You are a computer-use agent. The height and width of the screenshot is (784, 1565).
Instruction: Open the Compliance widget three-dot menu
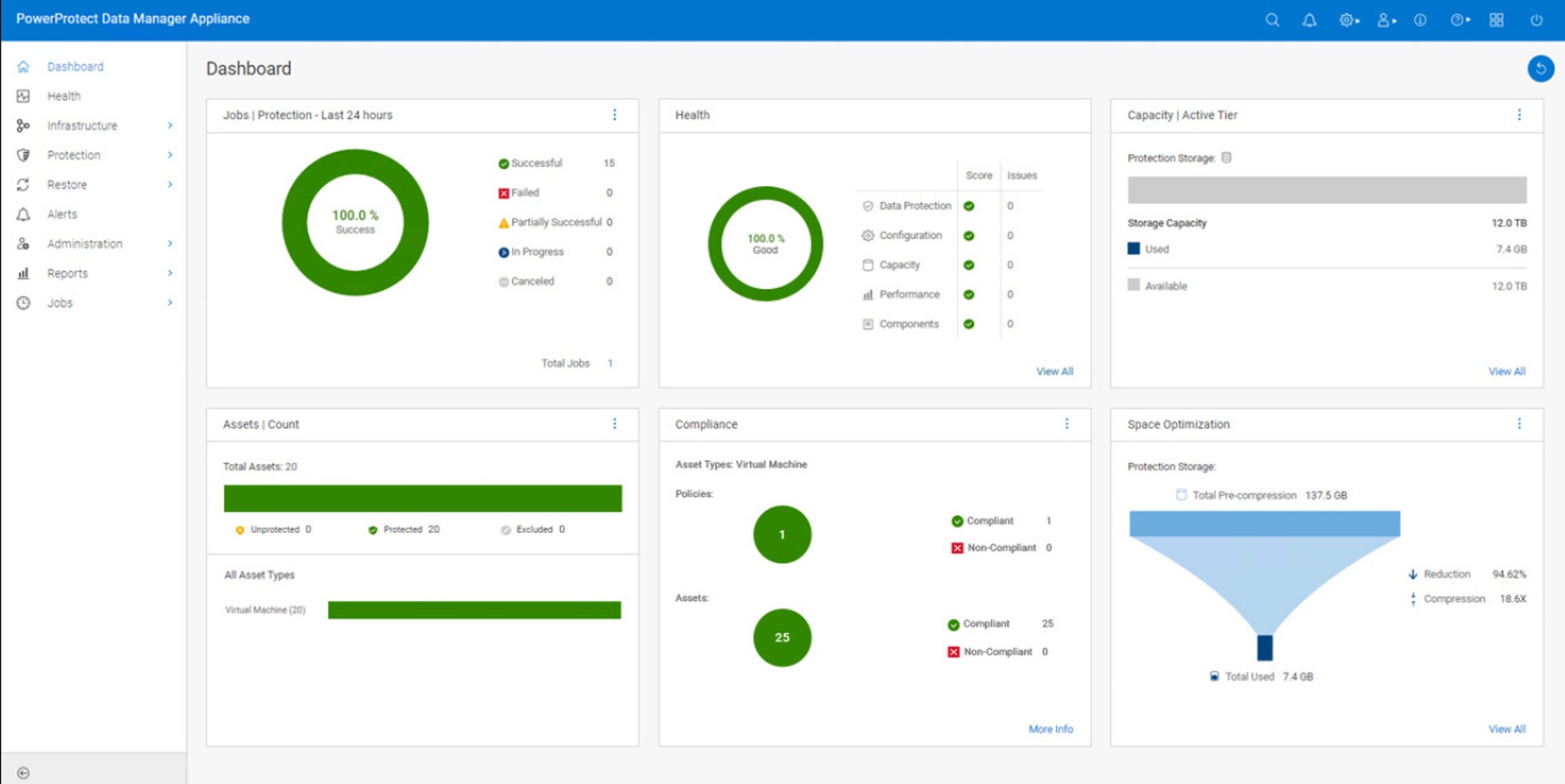[x=1067, y=424]
